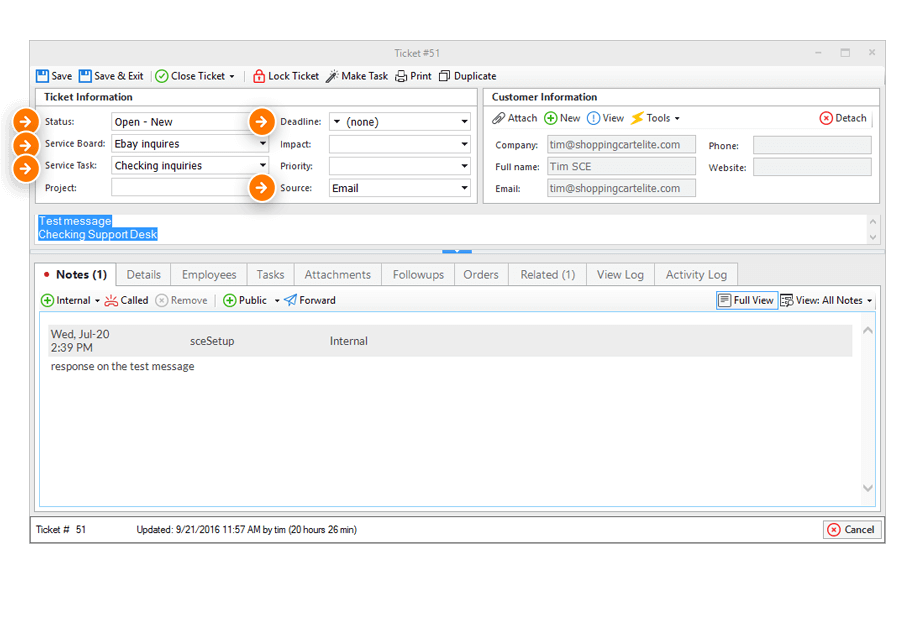Click the blue splitter collapse handle
Image resolution: width=900 pixels, height=620 pixels.
tap(457, 251)
